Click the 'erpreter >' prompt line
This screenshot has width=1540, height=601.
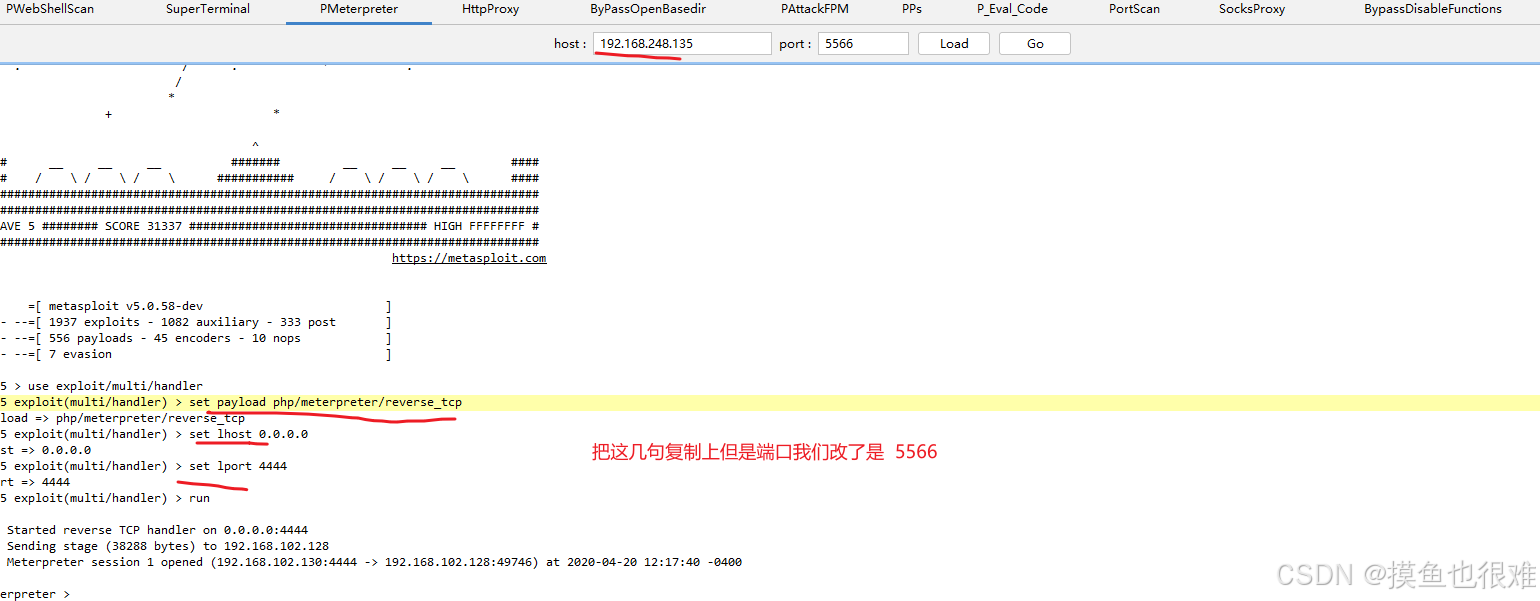tap(35, 594)
